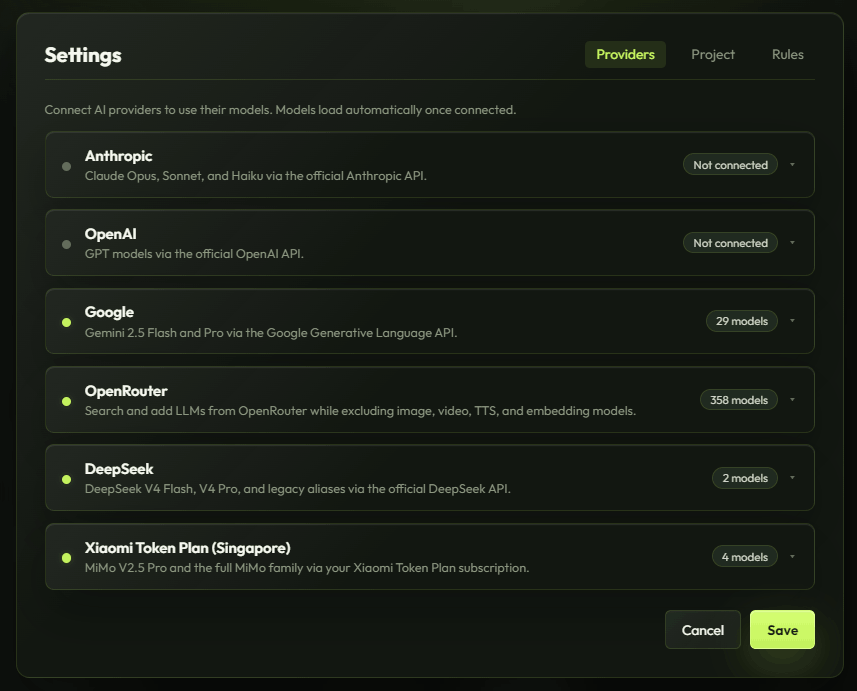Click OpenRouter's 358 models badge
The width and height of the screenshot is (857, 691).
(x=739, y=400)
